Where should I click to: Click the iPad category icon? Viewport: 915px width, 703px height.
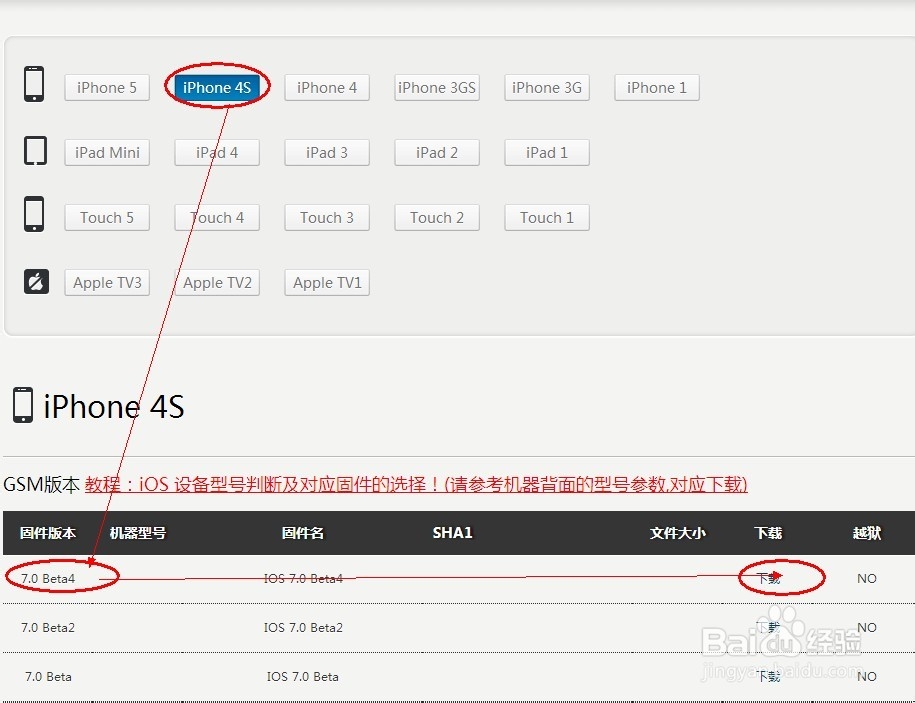[x=35, y=151]
